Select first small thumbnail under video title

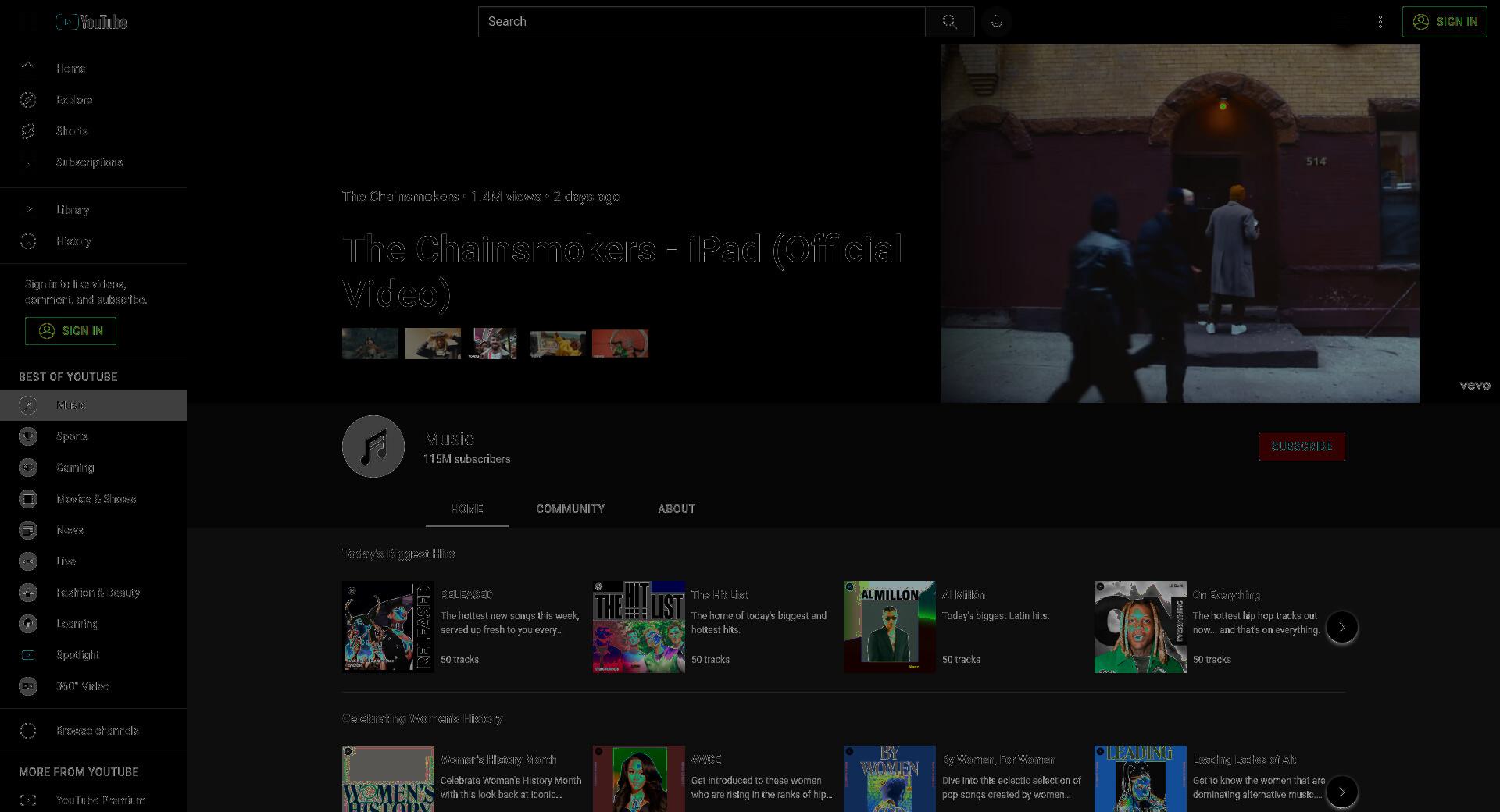[370, 344]
